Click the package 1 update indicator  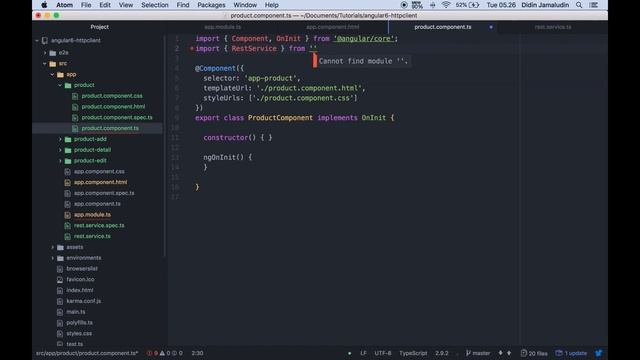[x=571, y=353]
